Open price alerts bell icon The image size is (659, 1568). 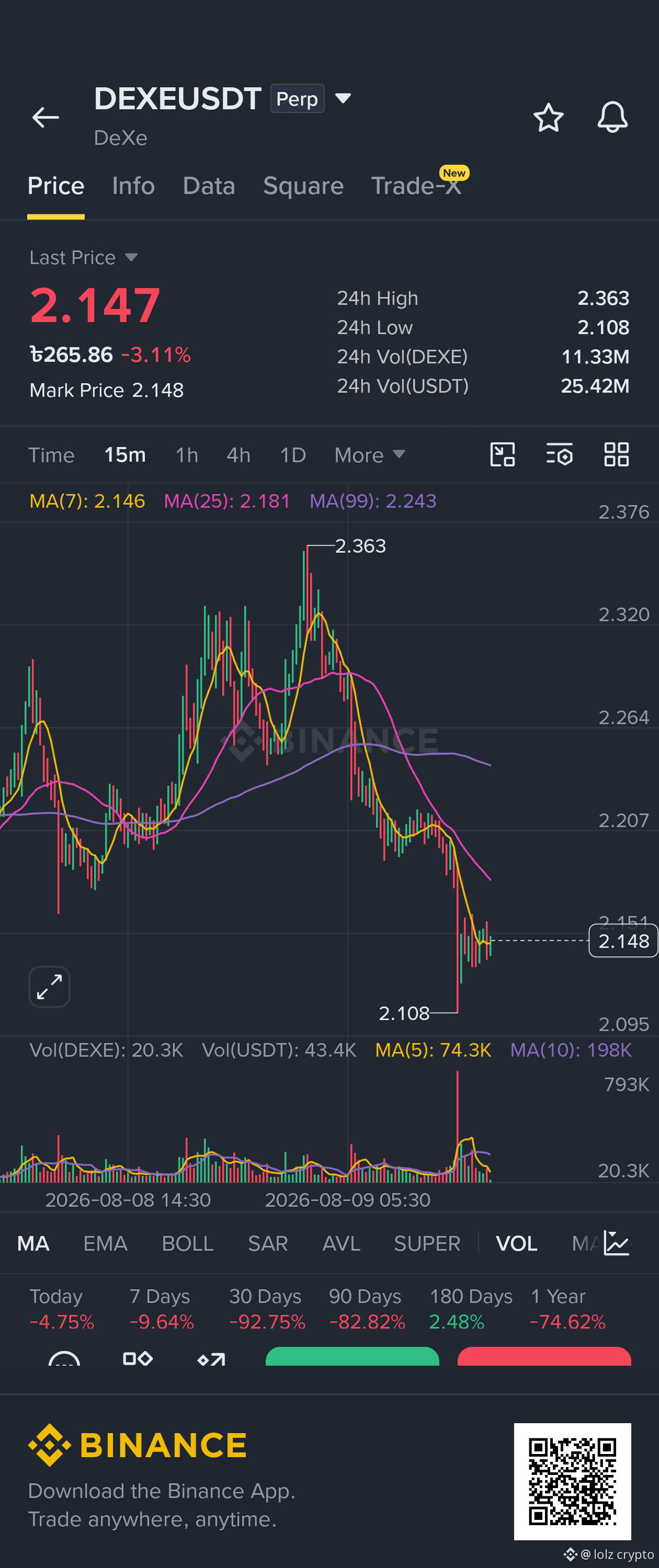click(612, 117)
